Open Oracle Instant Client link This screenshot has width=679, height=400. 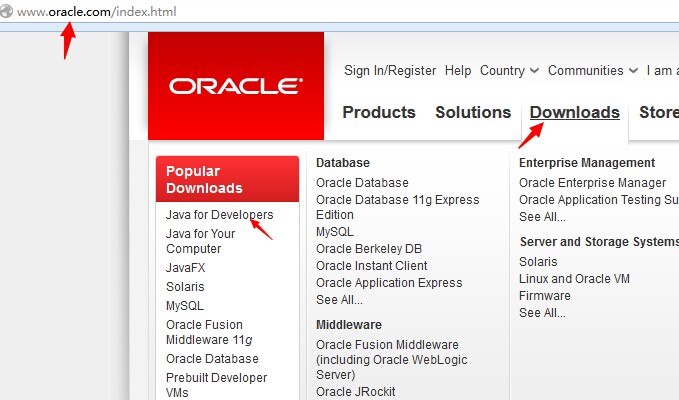click(372, 266)
